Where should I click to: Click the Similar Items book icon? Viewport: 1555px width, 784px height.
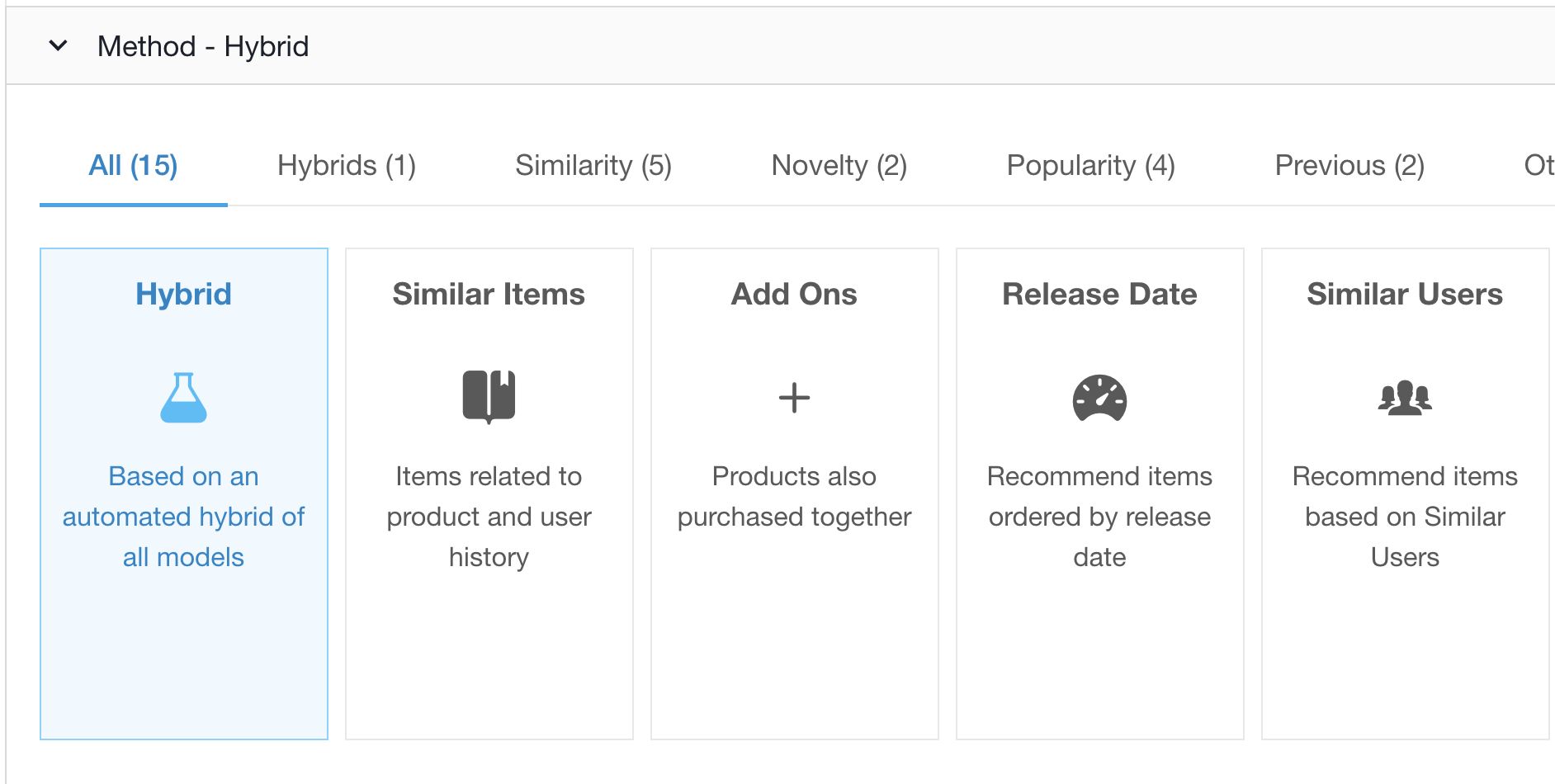[x=489, y=397]
